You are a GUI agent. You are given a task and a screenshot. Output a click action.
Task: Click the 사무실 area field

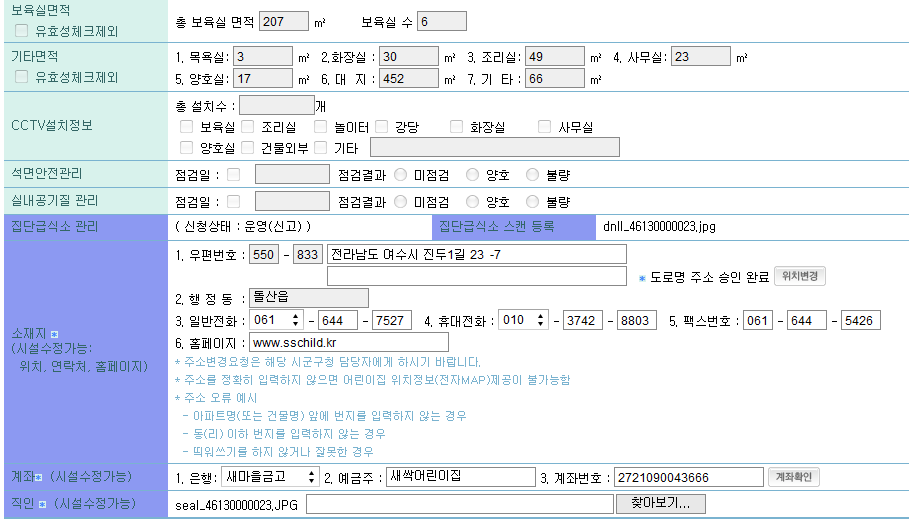pyautogui.click(x=700, y=57)
